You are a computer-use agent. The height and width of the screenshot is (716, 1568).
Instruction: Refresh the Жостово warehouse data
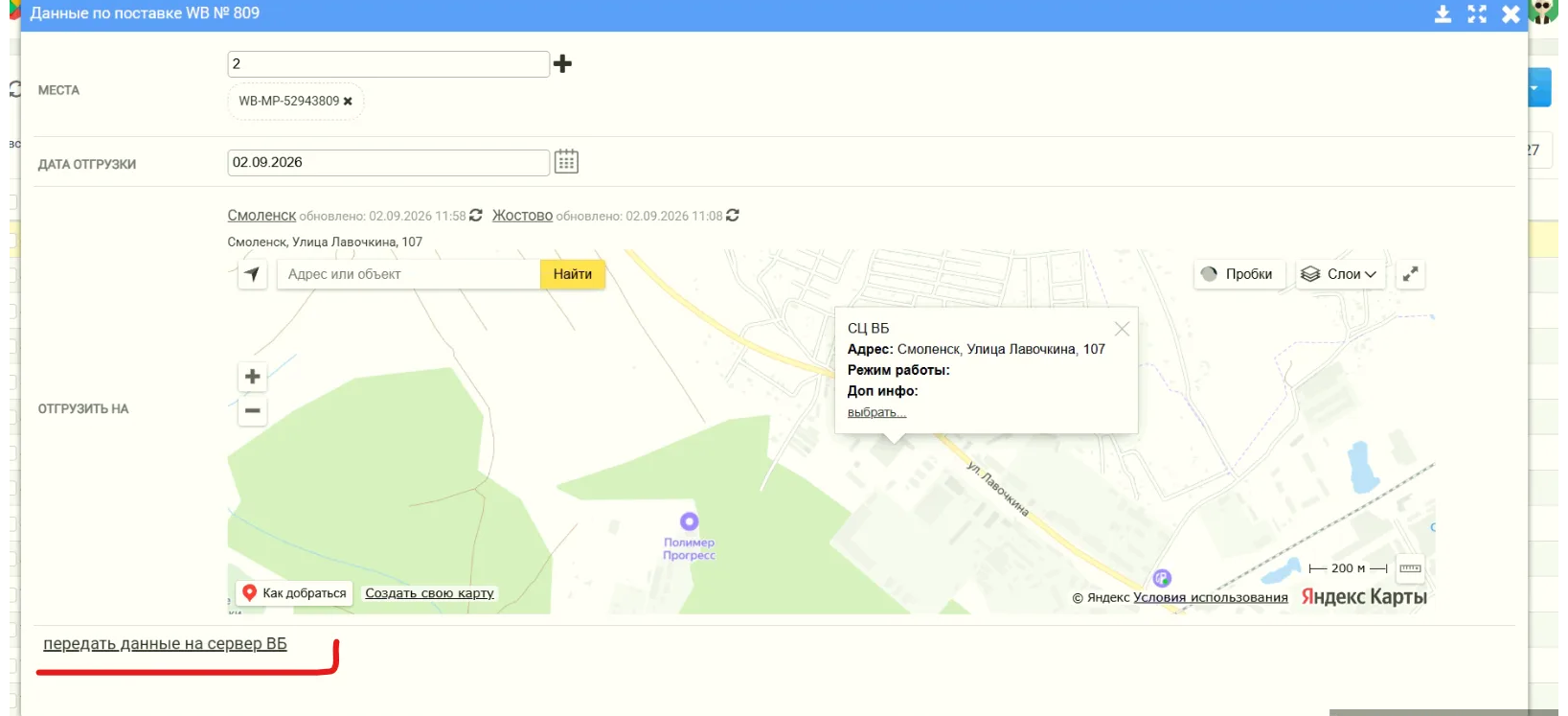[x=733, y=216]
